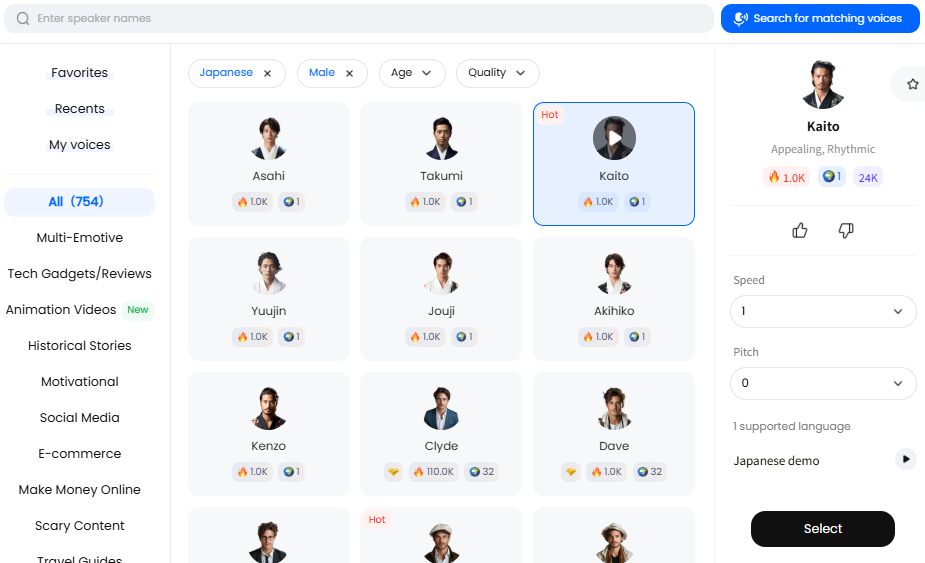The width and height of the screenshot is (925, 563).
Task: Click Dave's premium diamond badge
Action: coord(570,472)
